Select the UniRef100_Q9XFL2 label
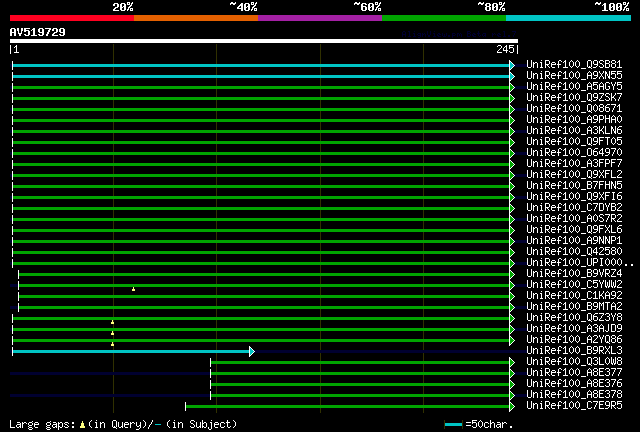The height and width of the screenshot is (432, 640). point(574,175)
